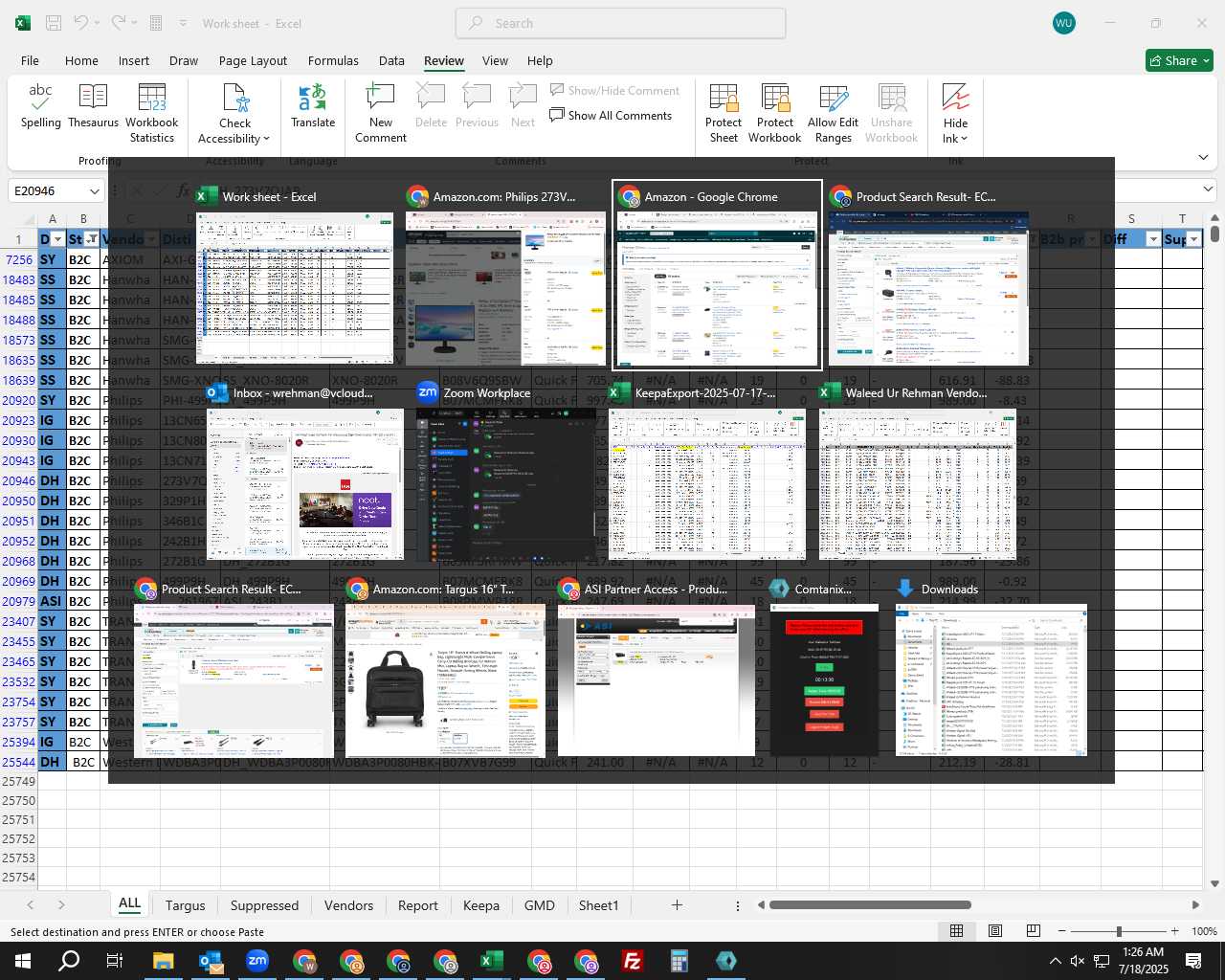Image resolution: width=1225 pixels, height=980 pixels.
Task: Open Windows Start menu
Action: click(23, 961)
